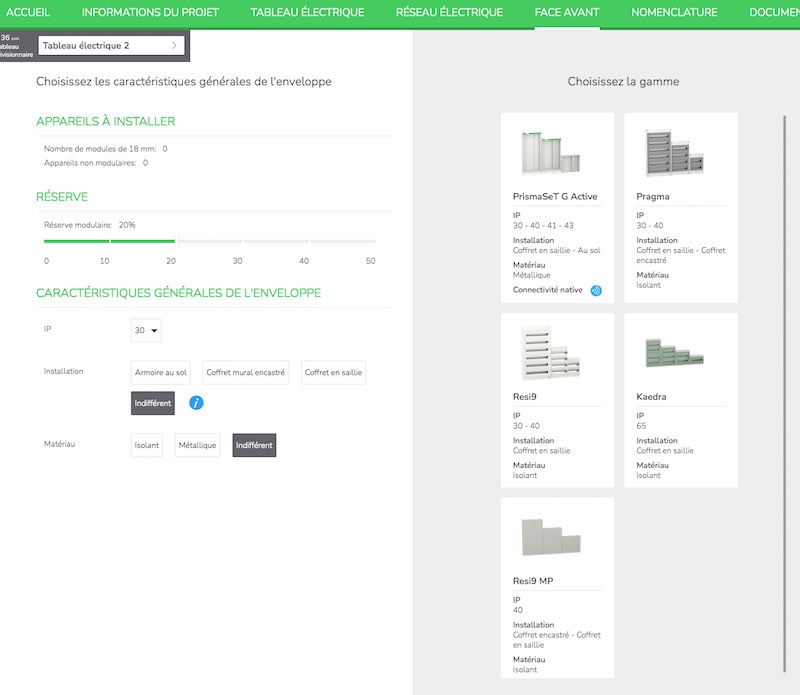The width and height of the screenshot is (800, 695).
Task: Select Métallique material
Action: (197, 445)
